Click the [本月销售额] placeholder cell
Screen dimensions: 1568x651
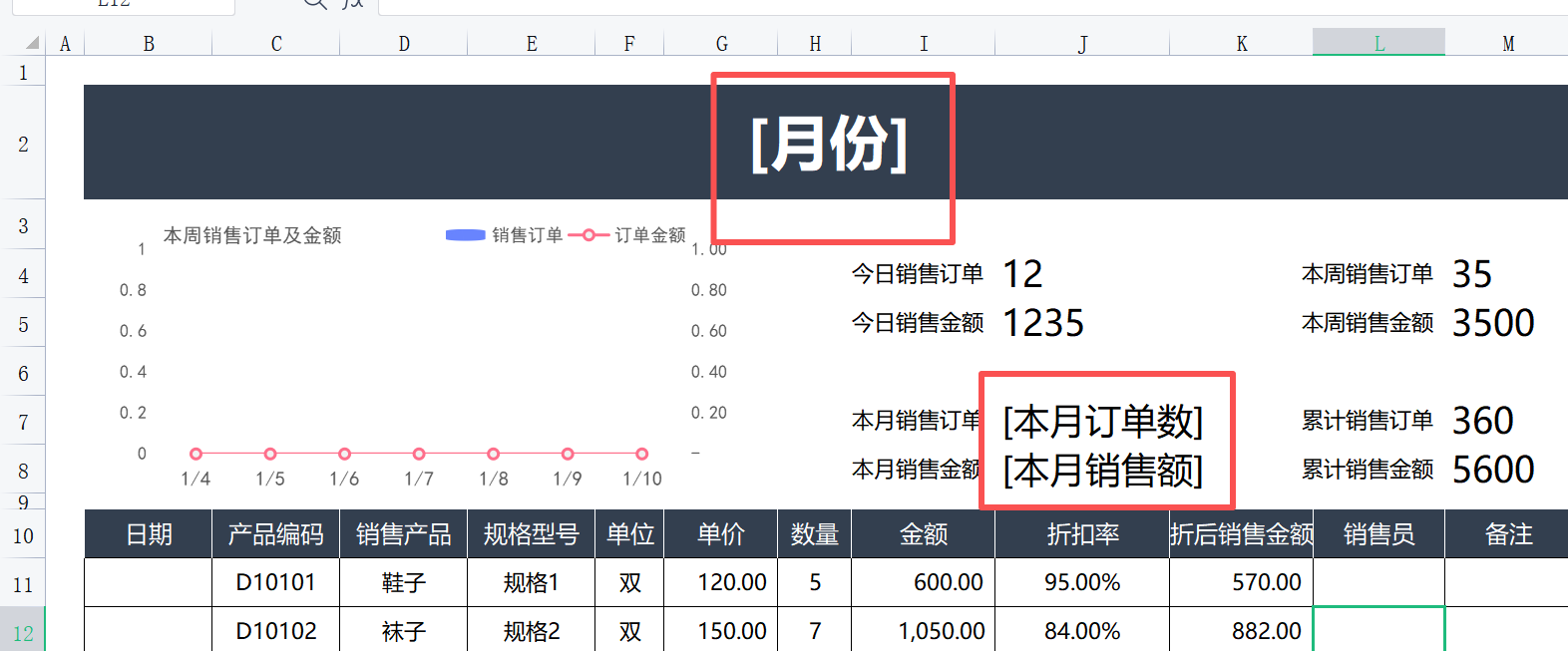point(1103,470)
